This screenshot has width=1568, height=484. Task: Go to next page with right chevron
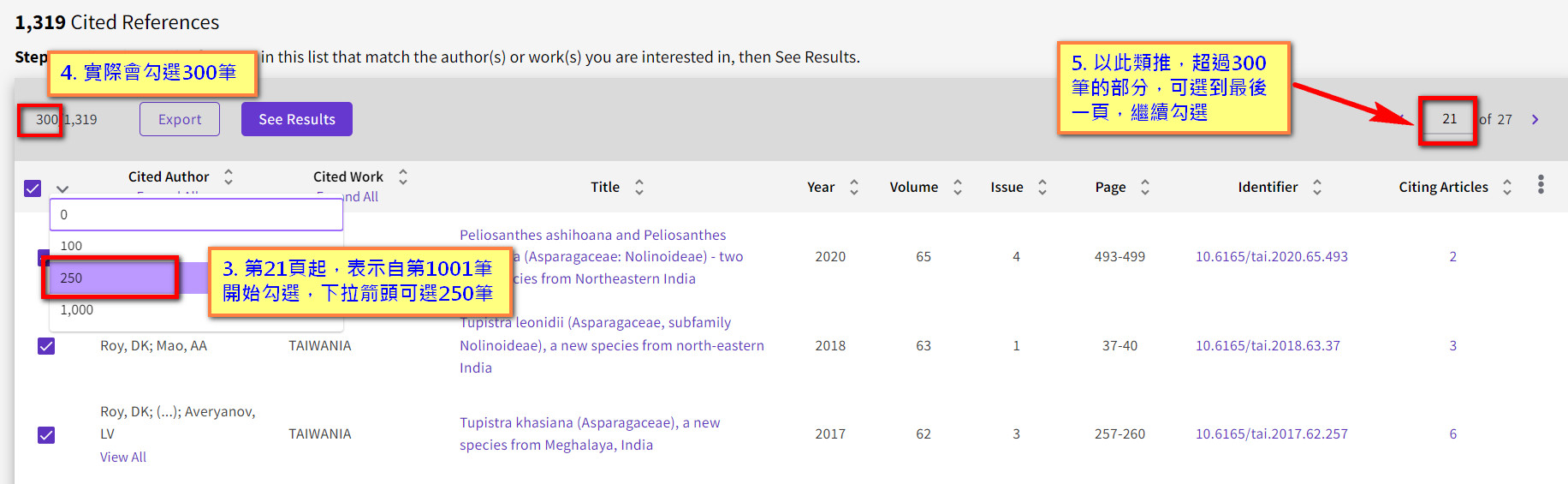click(x=1535, y=120)
